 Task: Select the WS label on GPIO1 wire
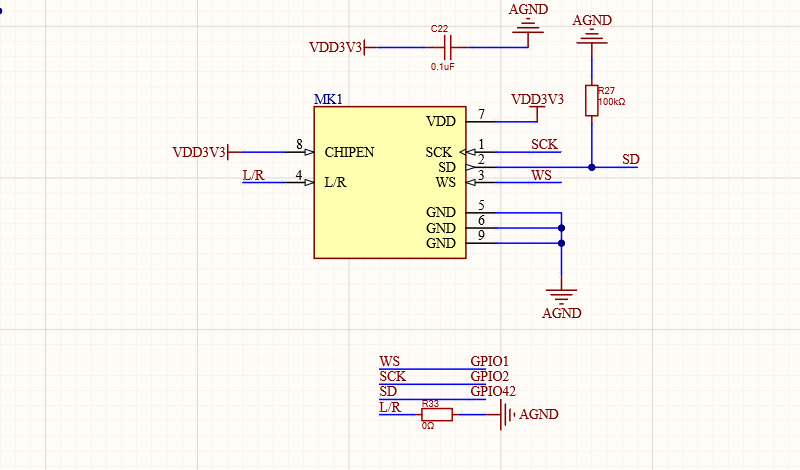pos(389,361)
